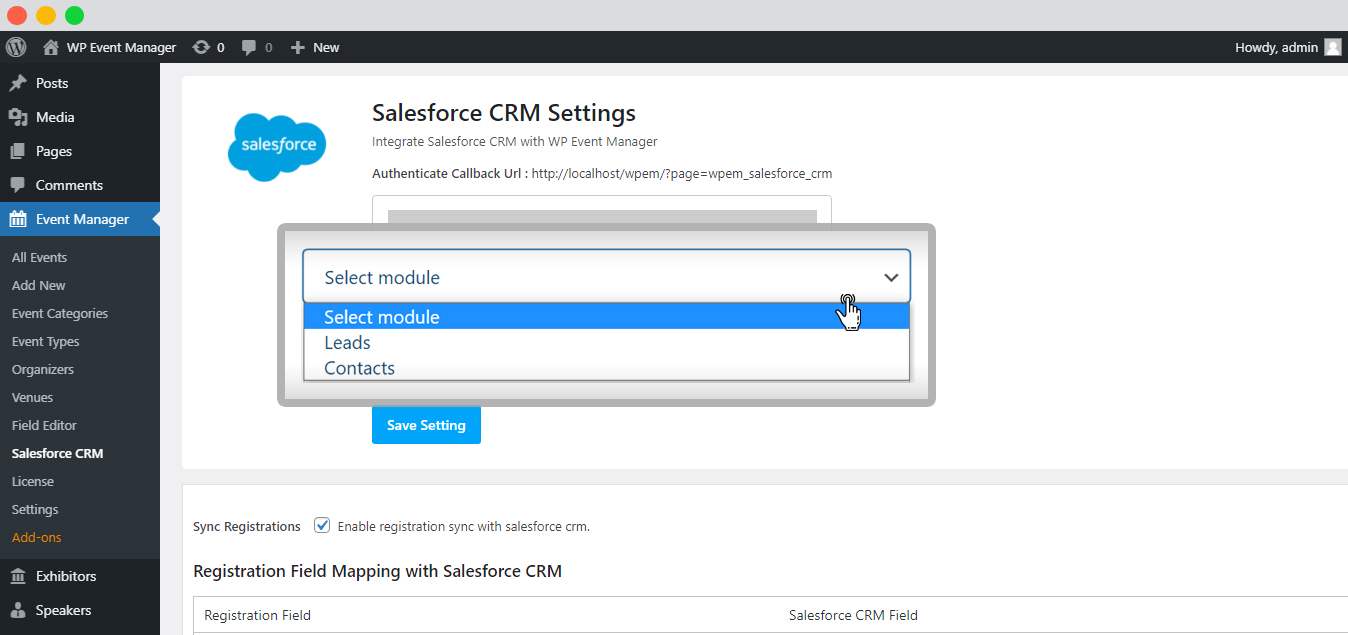The height and width of the screenshot is (635, 1348).
Task: Open Event Categories submenu
Action: (60, 313)
